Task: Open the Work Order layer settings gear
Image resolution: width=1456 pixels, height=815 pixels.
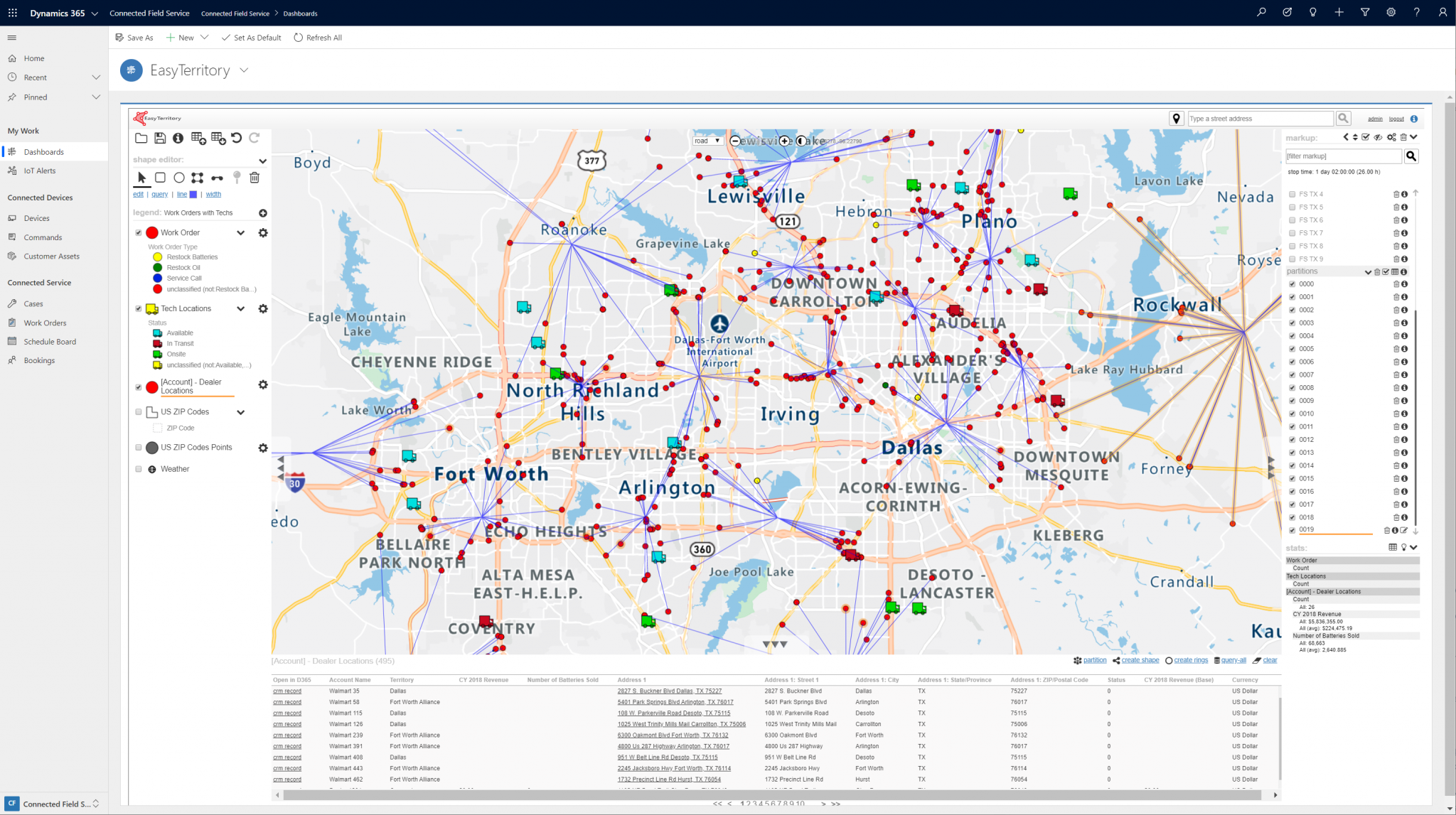Action: coord(263,232)
